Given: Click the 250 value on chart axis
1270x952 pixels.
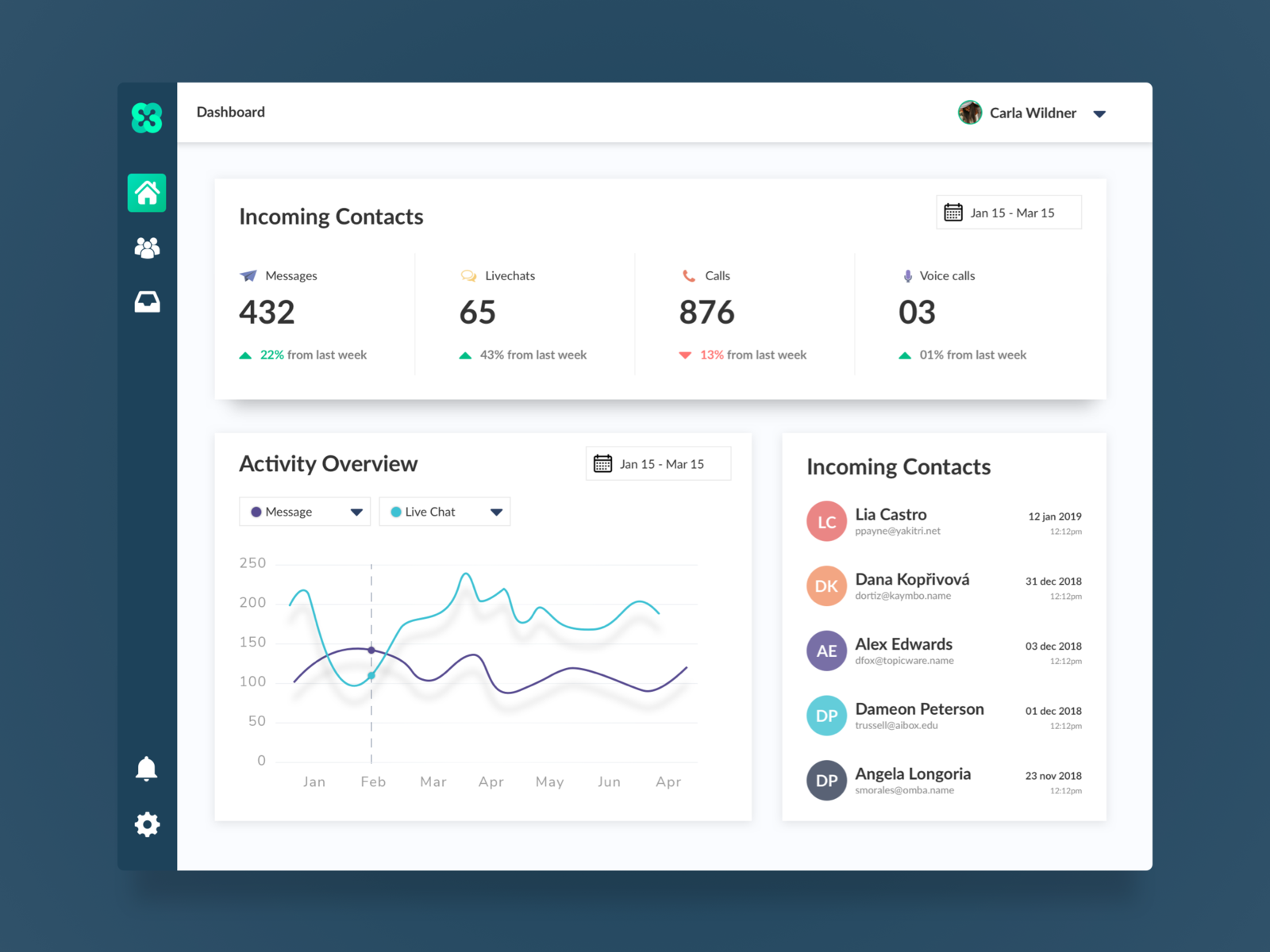Looking at the screenshot, I should click(x=253, y=563).
